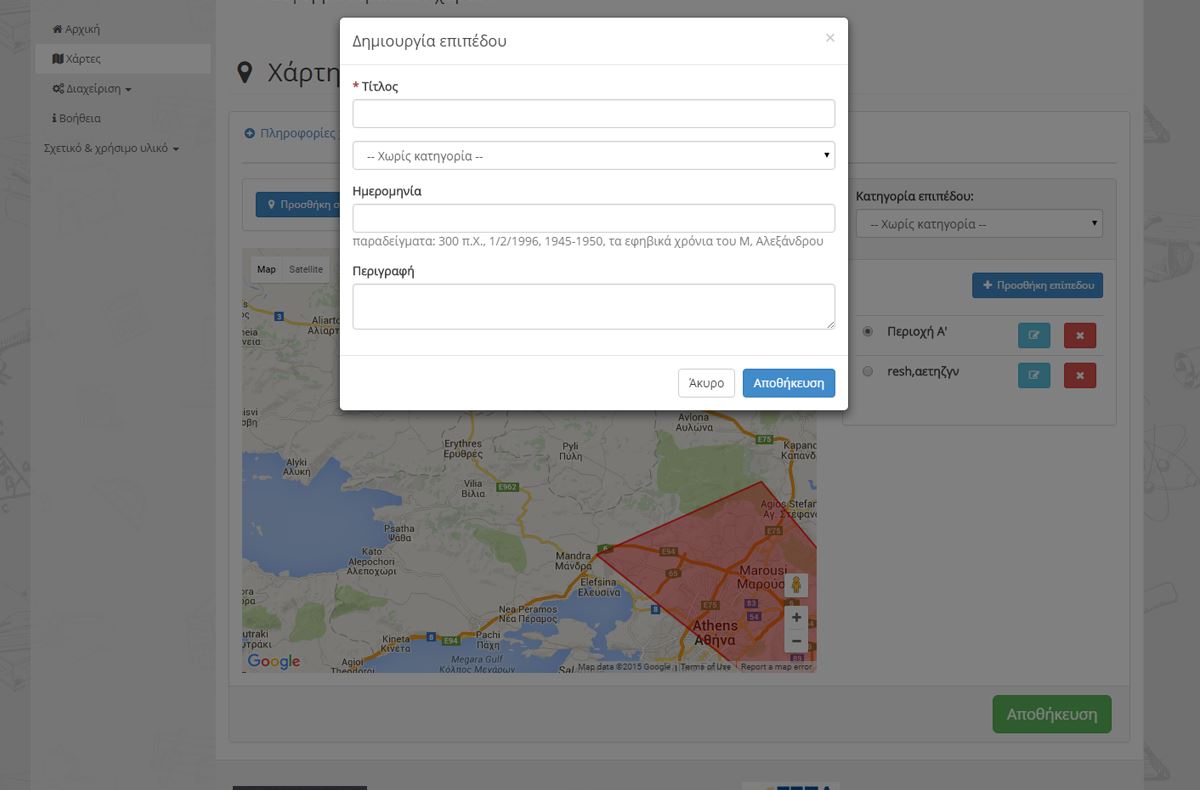Select the Περιοχή Α' radio button
Viewport: 1200px width, 790px height.
click(x=867, y=332)
